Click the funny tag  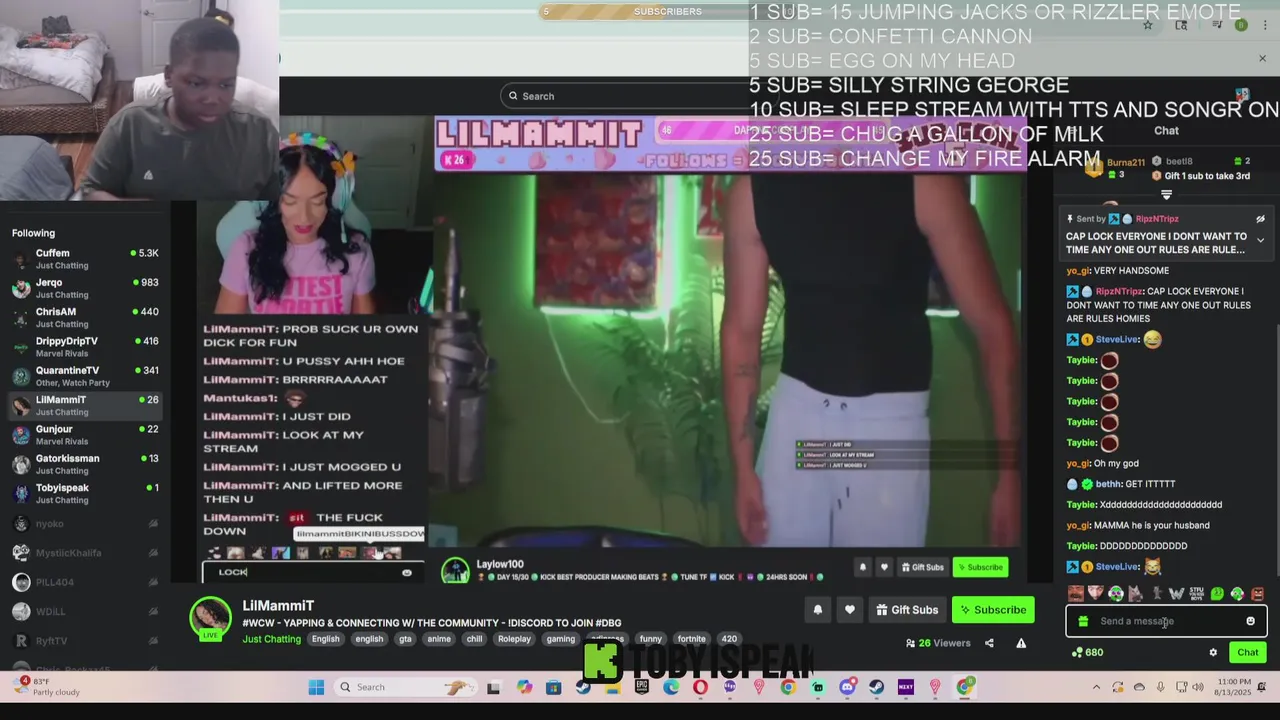(651, 639)
